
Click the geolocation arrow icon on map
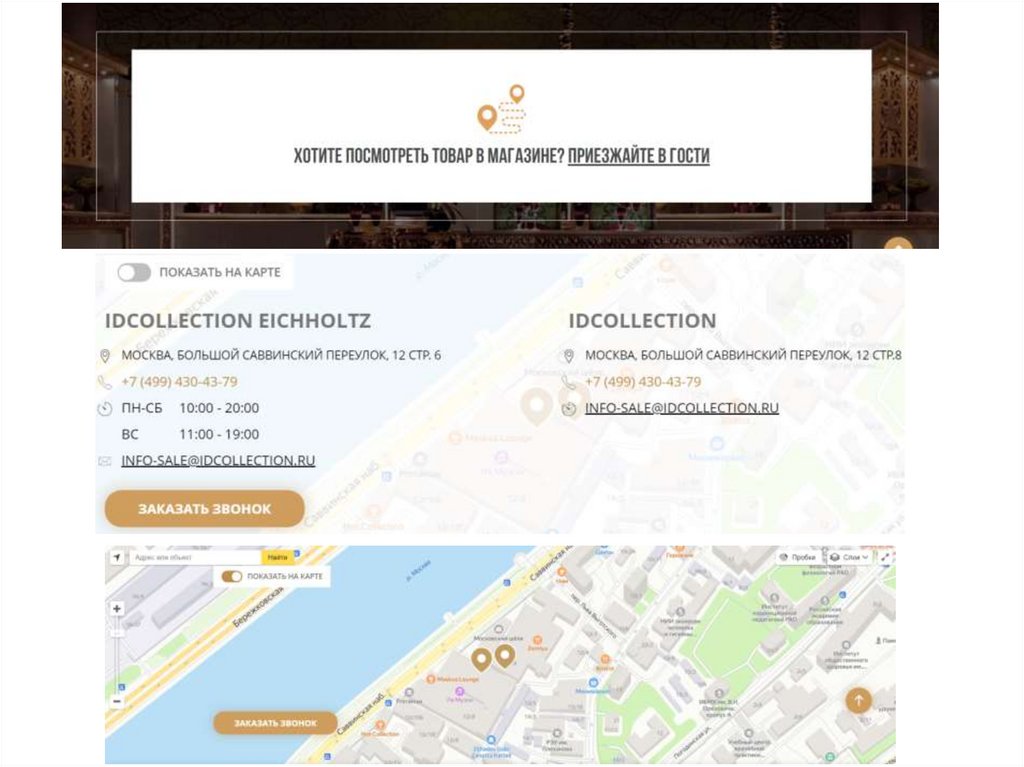(x=117, y=557)
